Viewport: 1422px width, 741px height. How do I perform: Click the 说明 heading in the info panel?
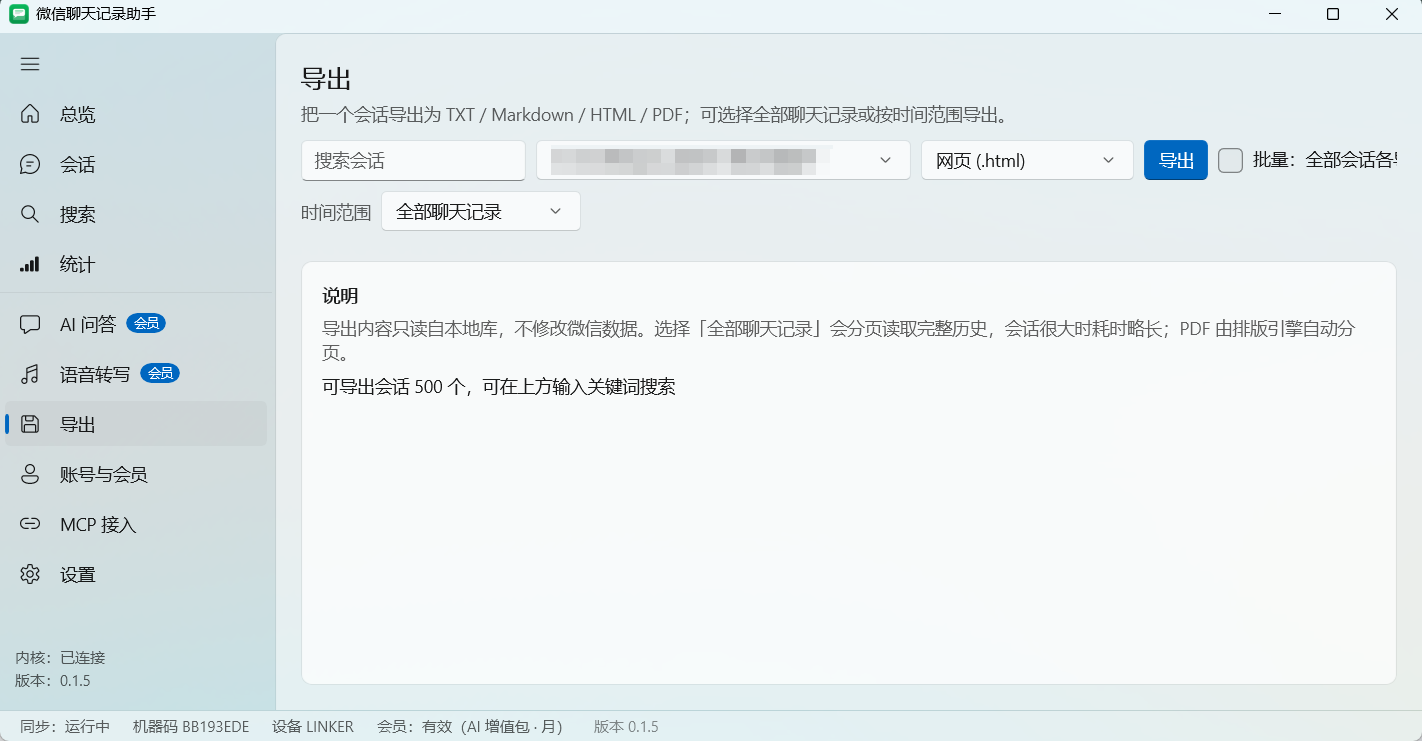click(x=340, y=296)
